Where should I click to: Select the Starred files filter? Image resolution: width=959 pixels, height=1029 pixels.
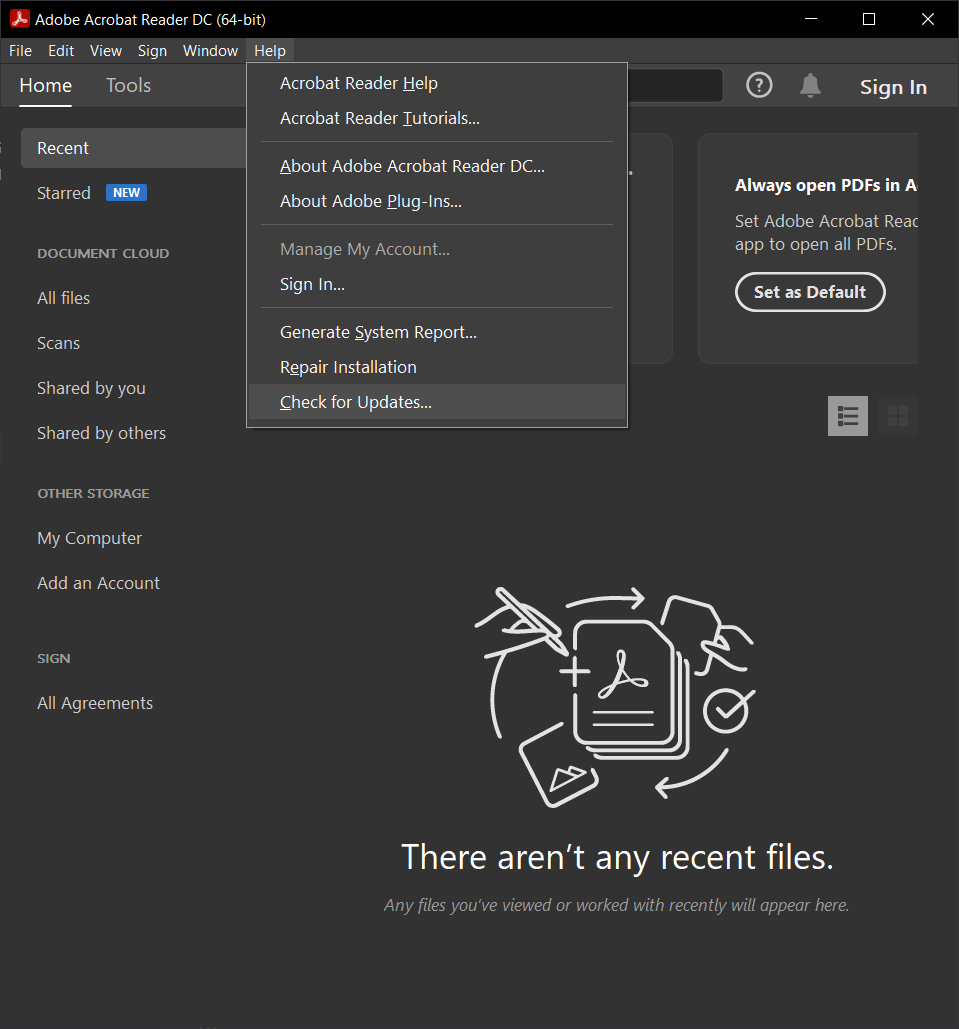[63, 193]
